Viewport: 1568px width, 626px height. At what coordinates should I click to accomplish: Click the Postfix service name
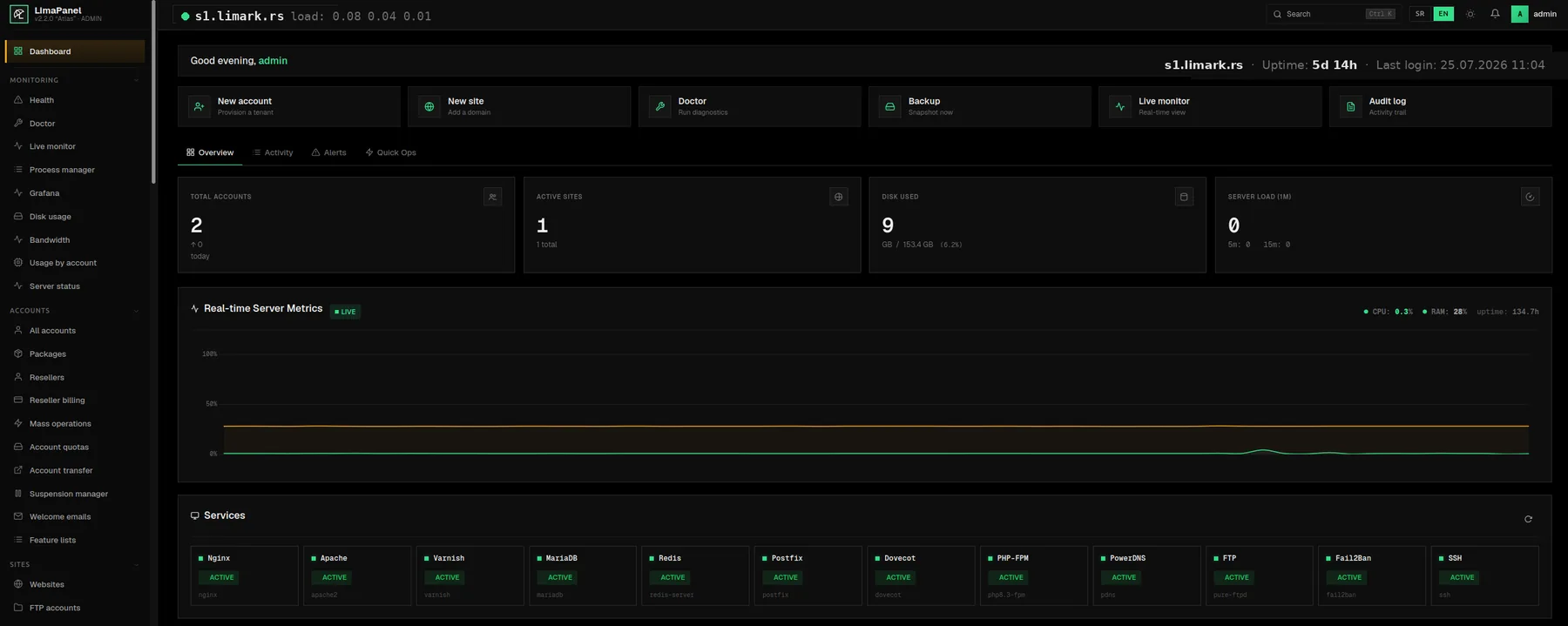(787, 558)
